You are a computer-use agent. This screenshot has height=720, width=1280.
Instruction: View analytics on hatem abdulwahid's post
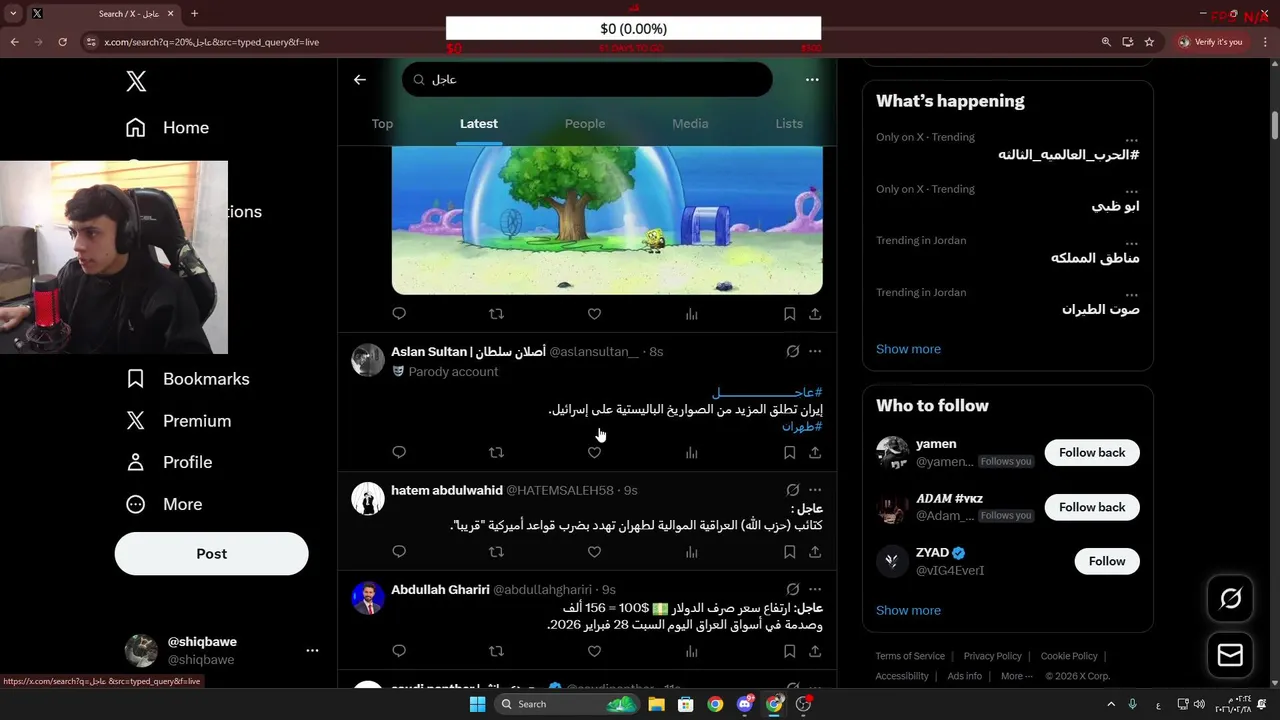click(x=691, y=552)
